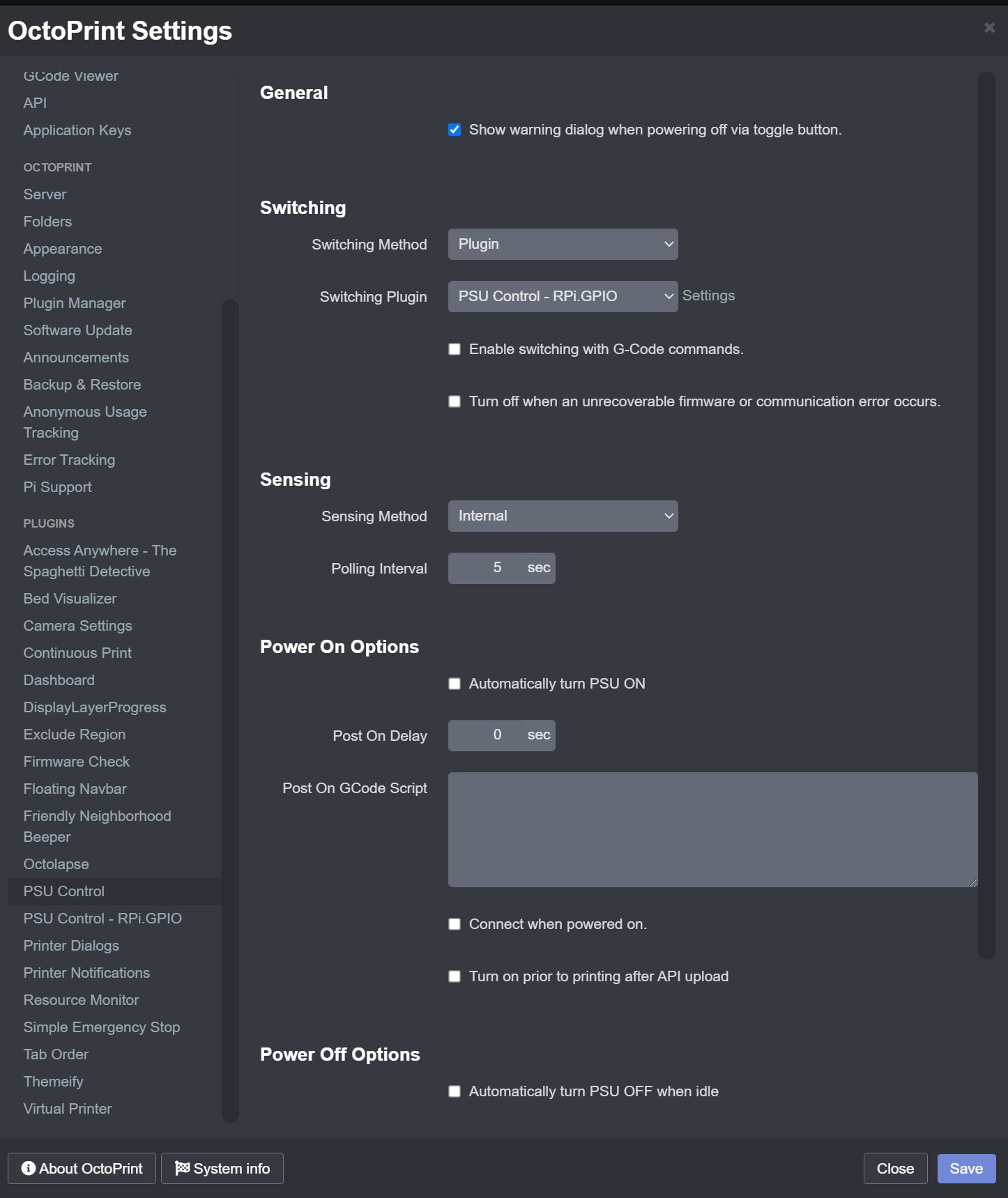
Task: Enable turn on prior to printing after API upload
Action: coord(455,976)
